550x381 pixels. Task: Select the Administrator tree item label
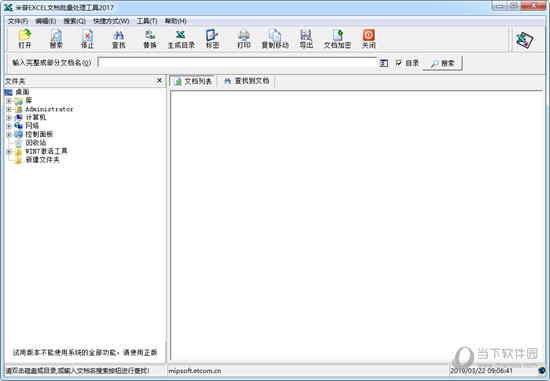pyautogui.click(x=49, y=109)
